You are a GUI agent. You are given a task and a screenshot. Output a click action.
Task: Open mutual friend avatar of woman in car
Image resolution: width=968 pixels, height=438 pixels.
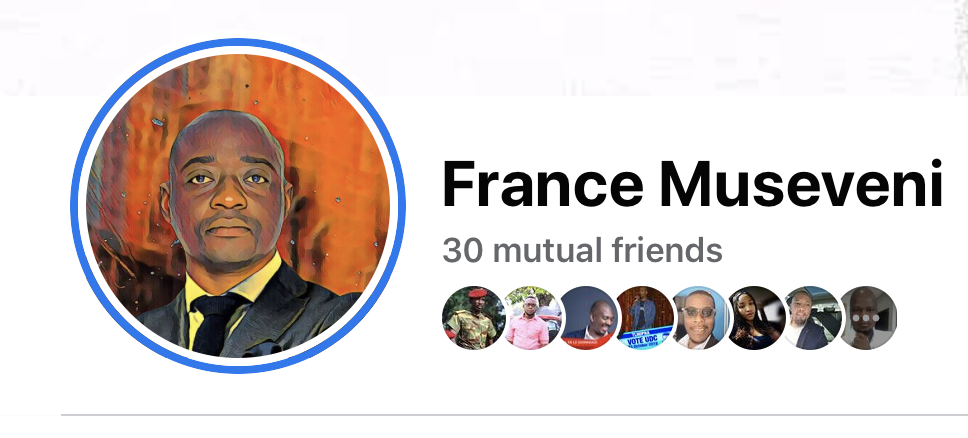(754, 318)
